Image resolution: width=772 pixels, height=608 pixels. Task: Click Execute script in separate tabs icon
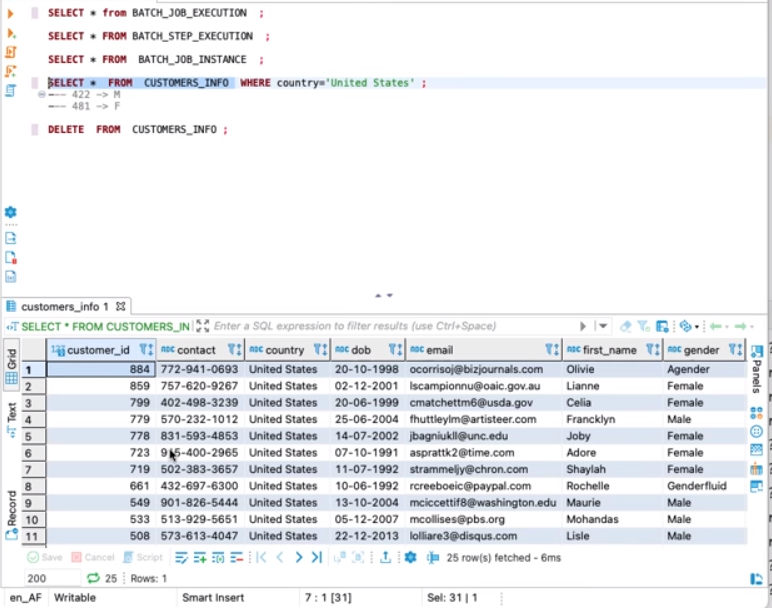coord(11,71)
